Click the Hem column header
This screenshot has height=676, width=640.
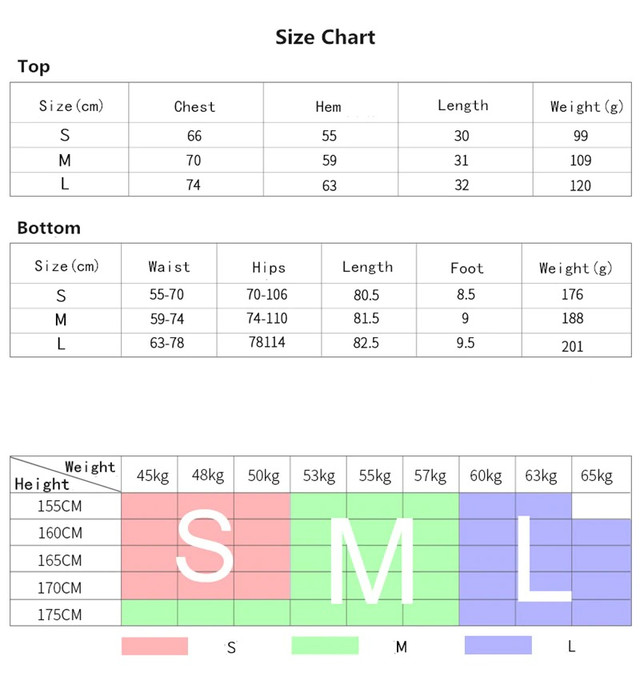[328, 107]
